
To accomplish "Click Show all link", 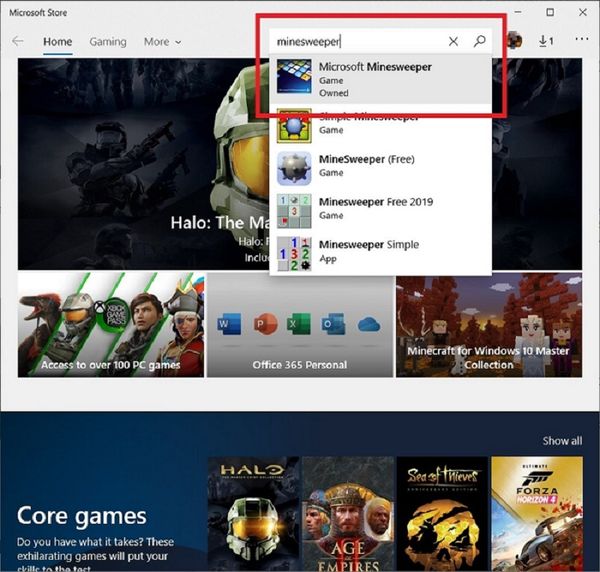I will [562, 441].
